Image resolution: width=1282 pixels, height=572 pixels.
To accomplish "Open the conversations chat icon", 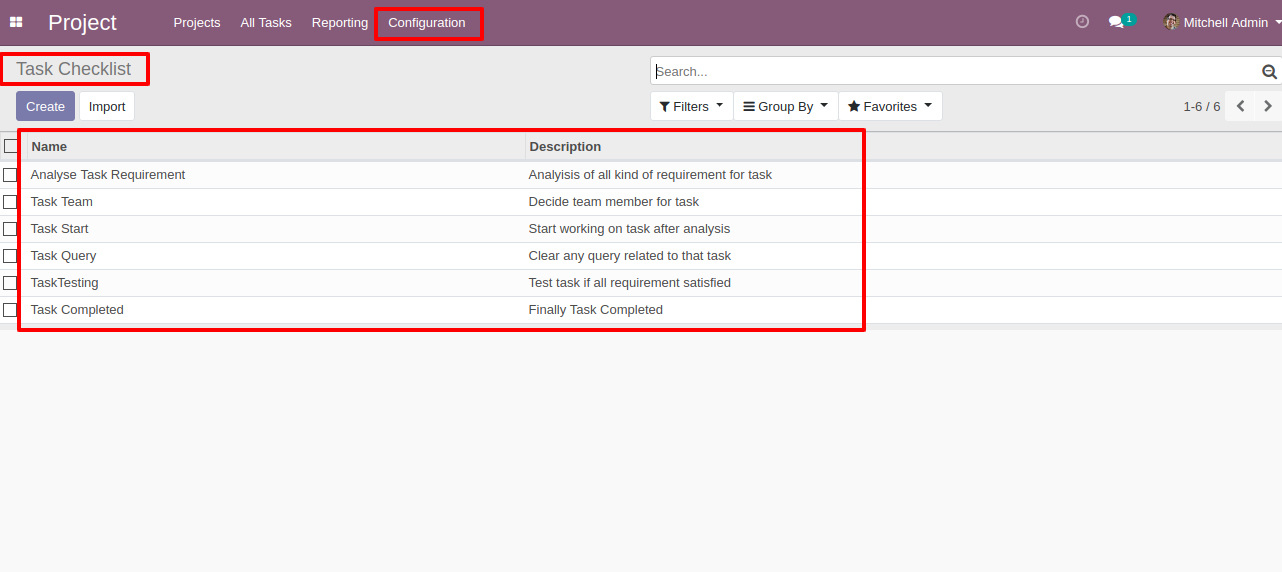I will coord(1117,22).
